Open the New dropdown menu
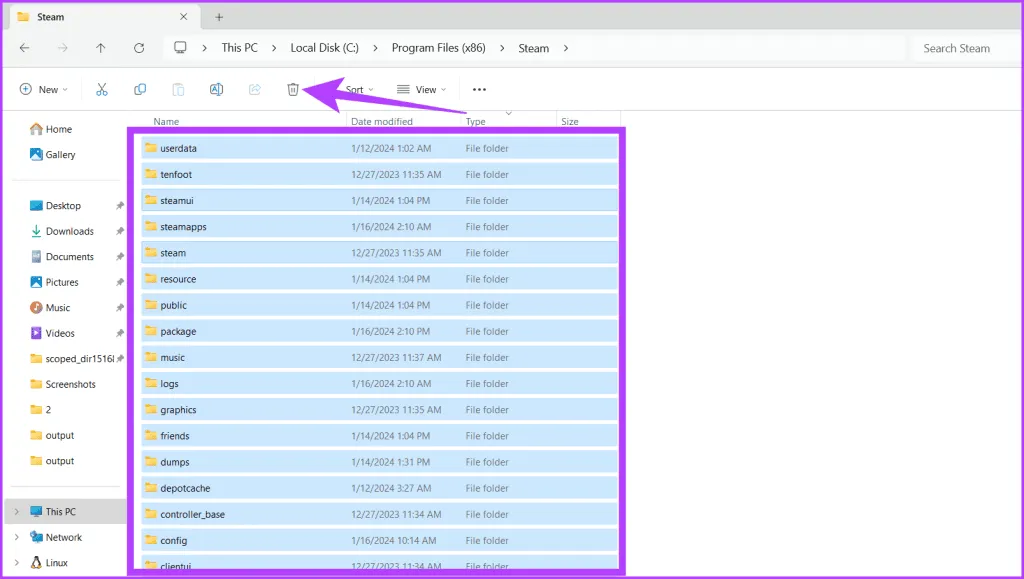Image resolution: width=1024 pixels, height=579 pixels. coord(44,89)
